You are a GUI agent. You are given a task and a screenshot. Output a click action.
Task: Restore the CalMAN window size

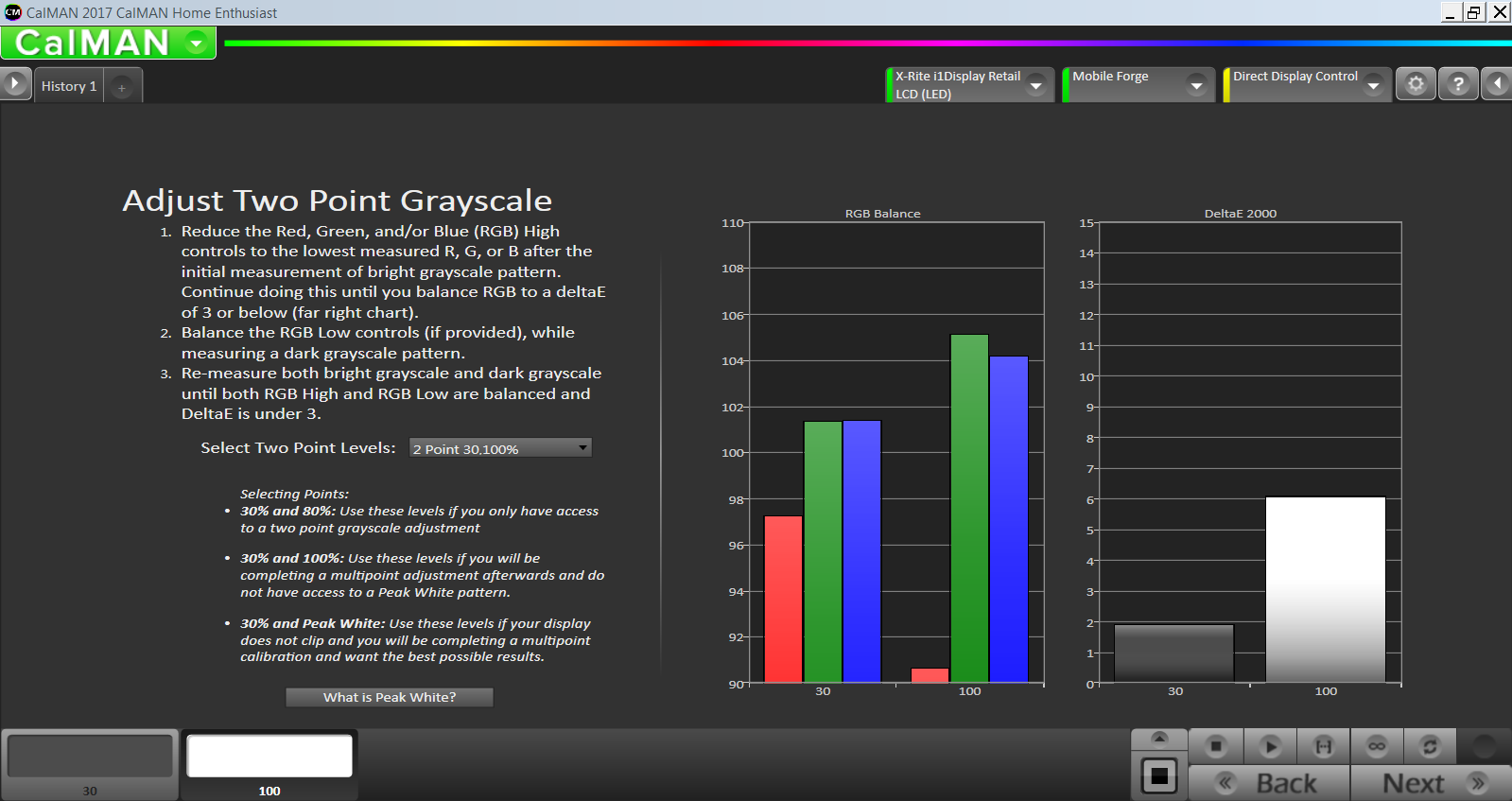click(x=1474, y=11)
